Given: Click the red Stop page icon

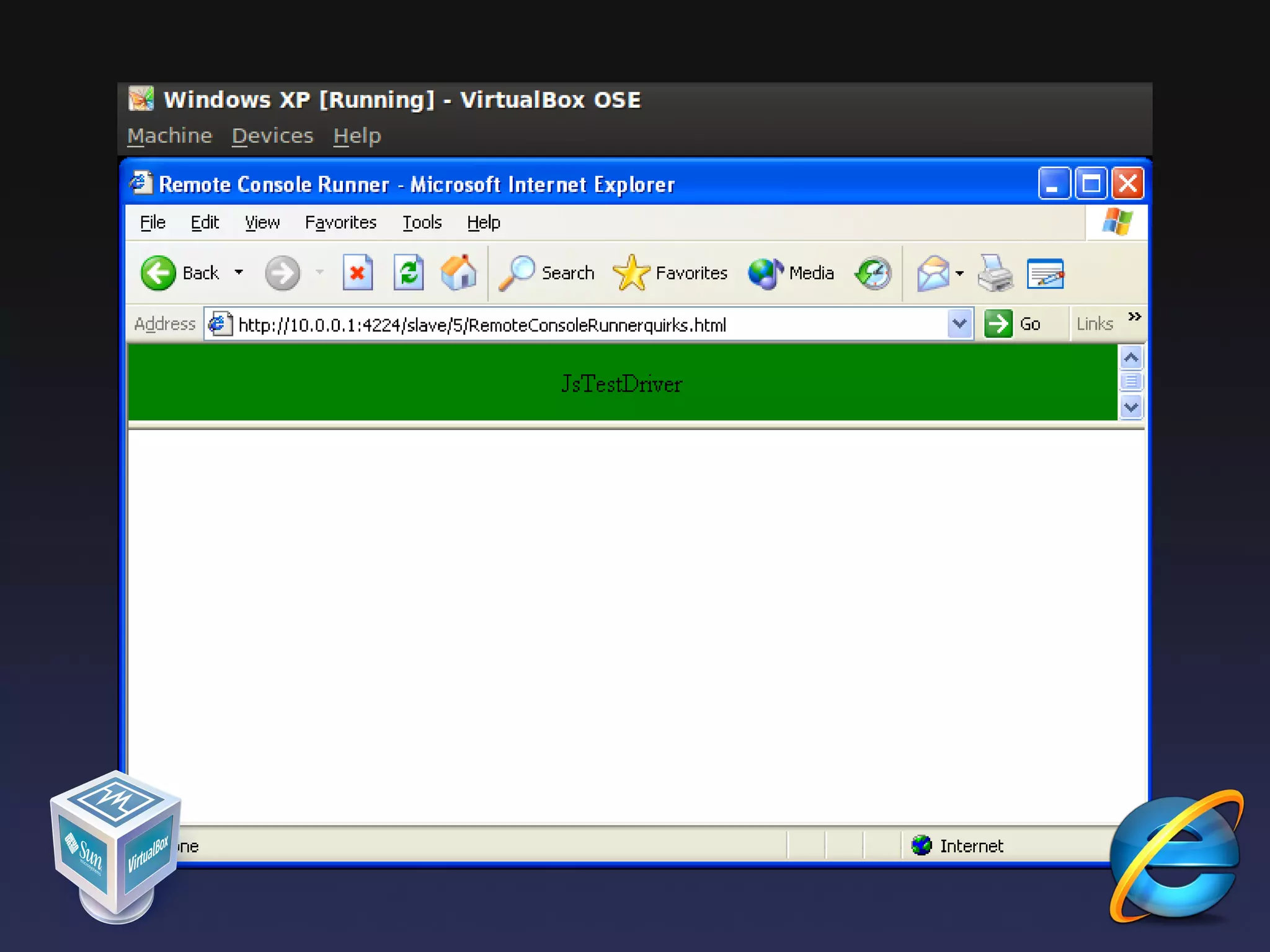Looking at the screenshot, I should pyautogui.click(x=357, y=273).
